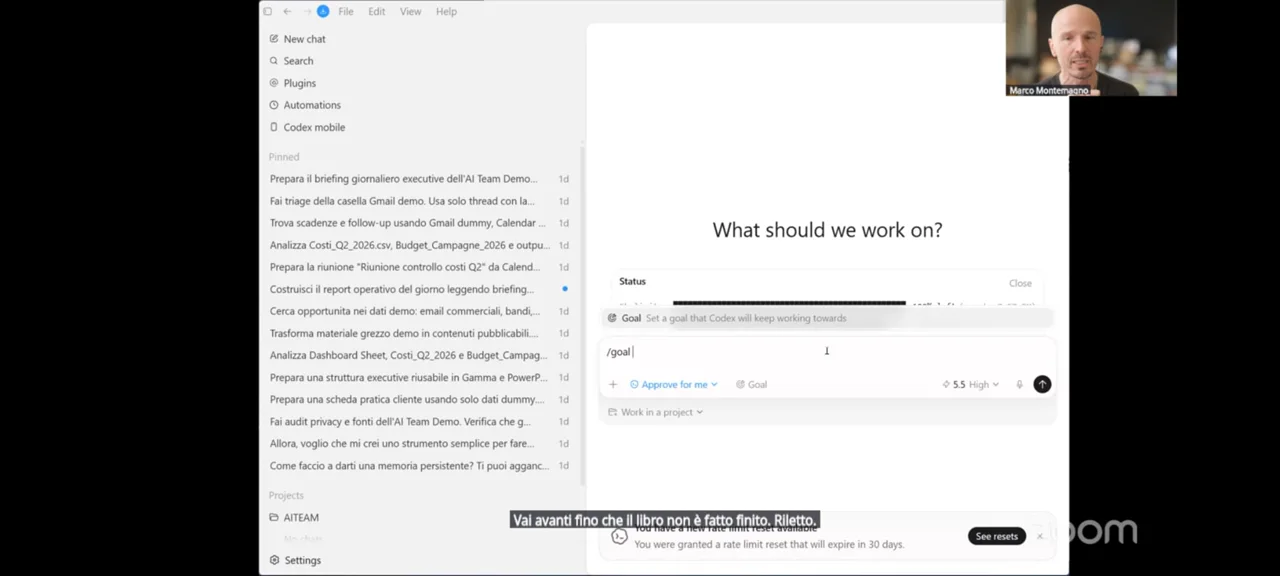Open chat 'Costruisci il report operativo del giorno'
Viewport: 1280px width, 576px height.
(x=419, y=289)
